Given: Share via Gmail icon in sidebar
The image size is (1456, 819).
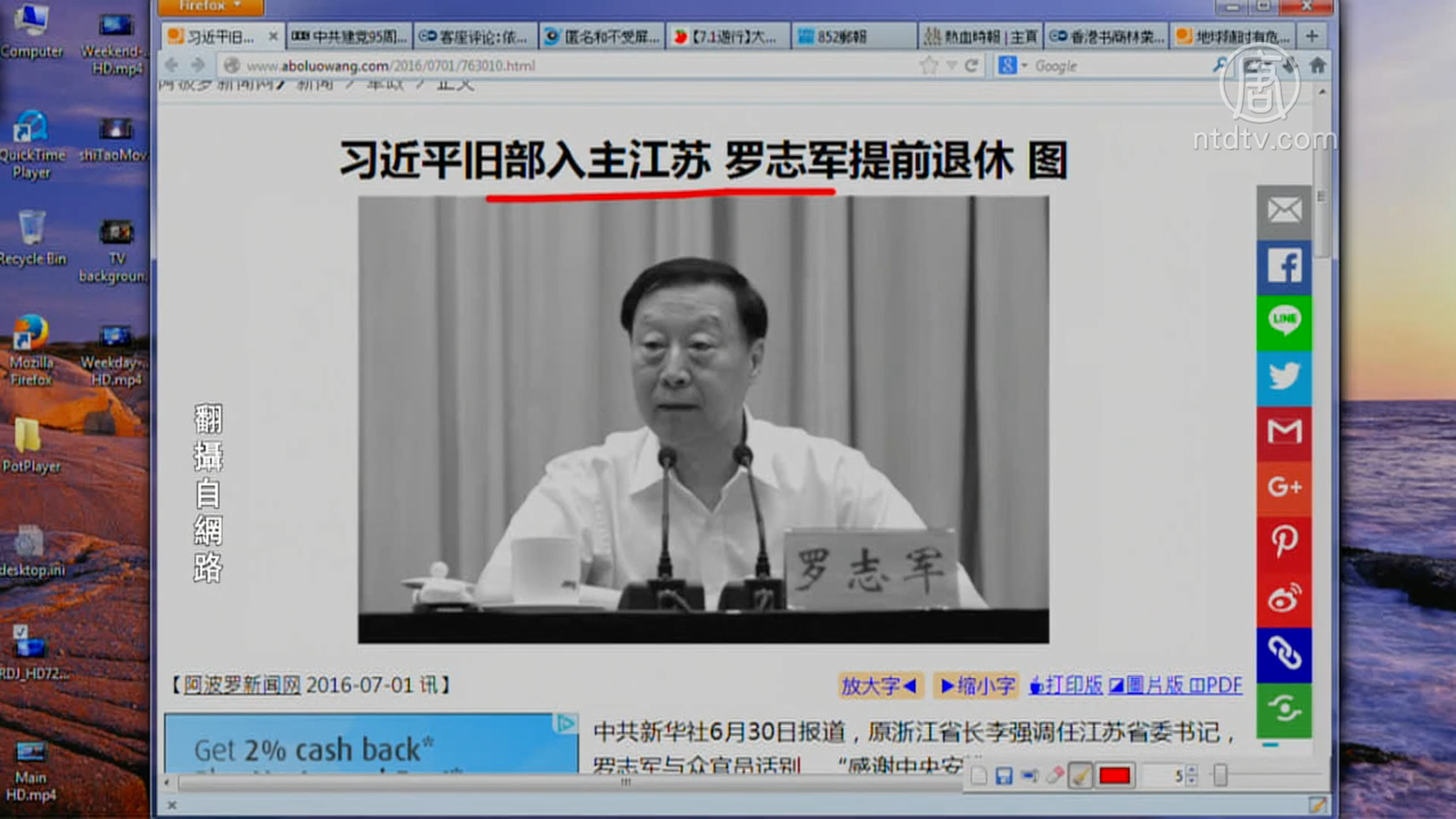Looking at the screenshot, I should [1284, 431].
